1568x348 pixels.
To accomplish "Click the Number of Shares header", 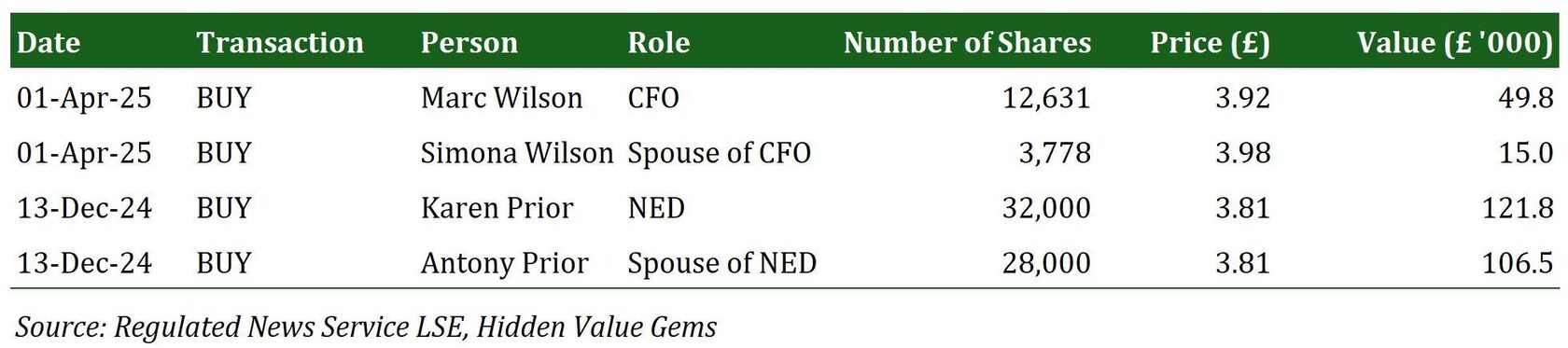I will click(x=967, y=43).
